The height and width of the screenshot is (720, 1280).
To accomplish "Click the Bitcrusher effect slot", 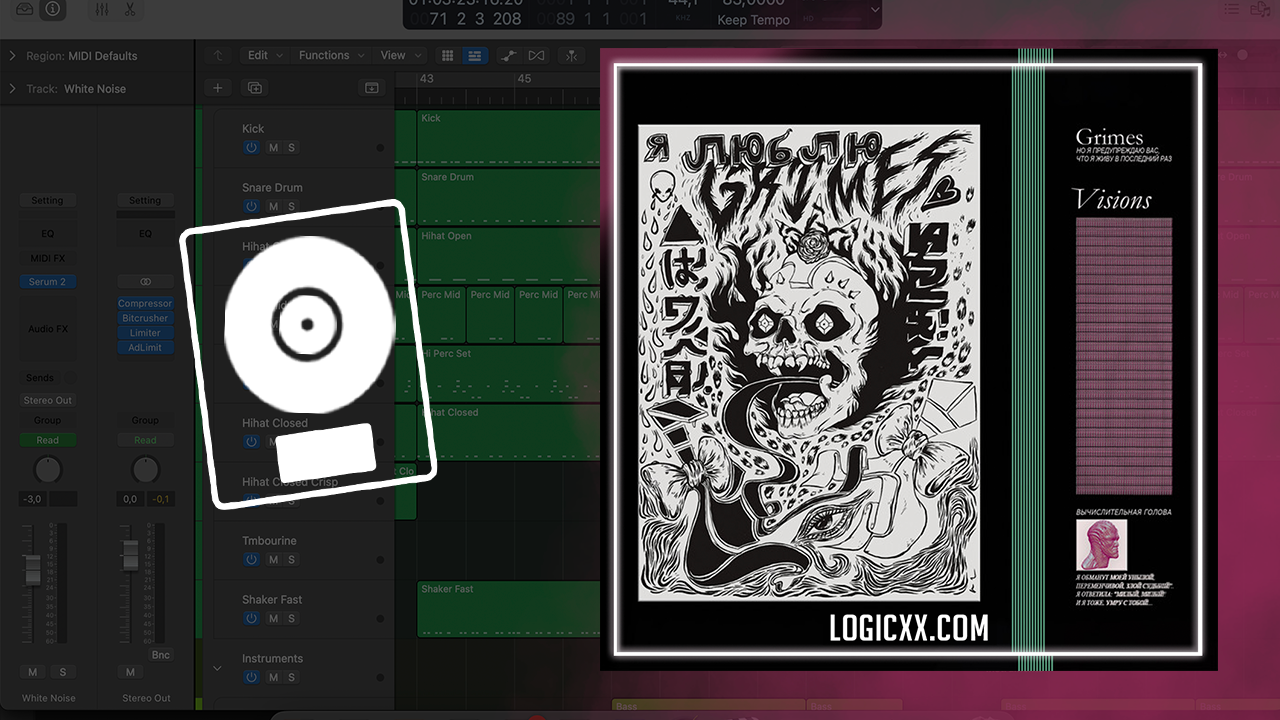I will [x=145, y=318].
